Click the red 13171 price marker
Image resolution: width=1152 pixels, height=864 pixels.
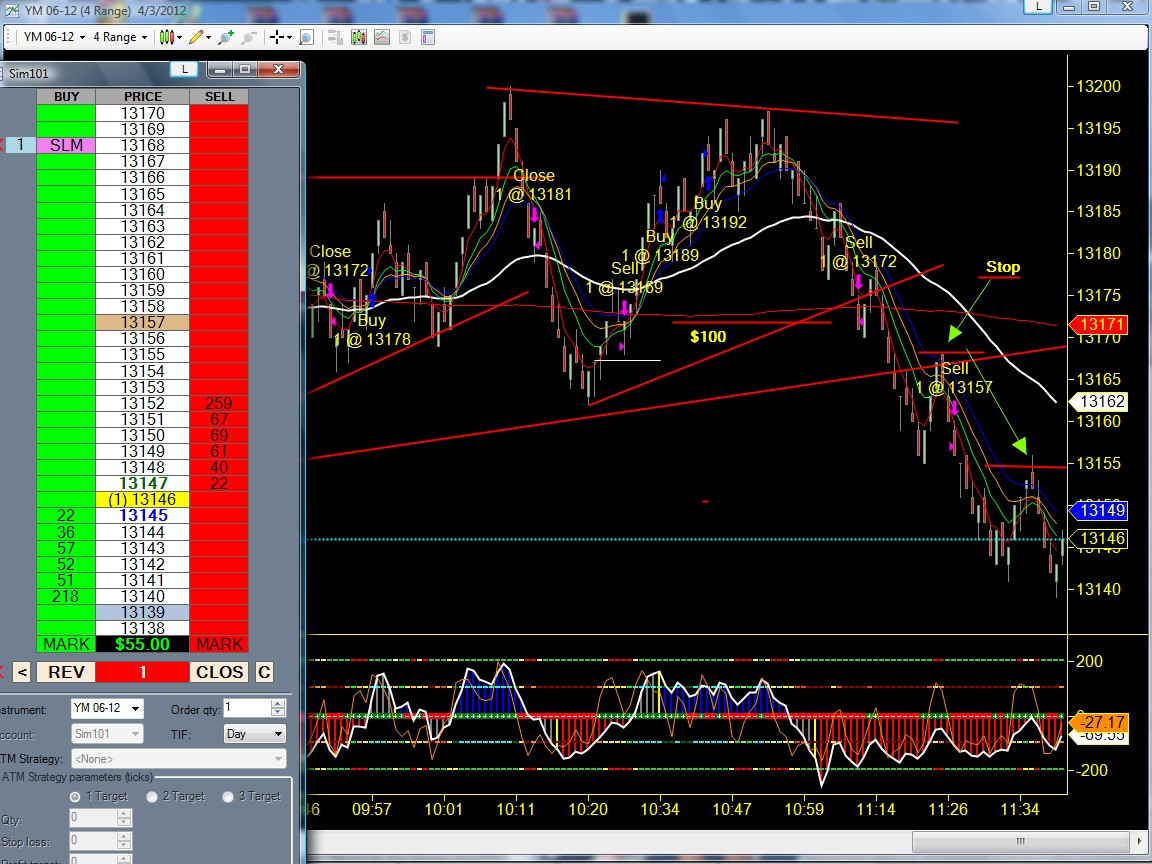click(x=1098, y=324)
